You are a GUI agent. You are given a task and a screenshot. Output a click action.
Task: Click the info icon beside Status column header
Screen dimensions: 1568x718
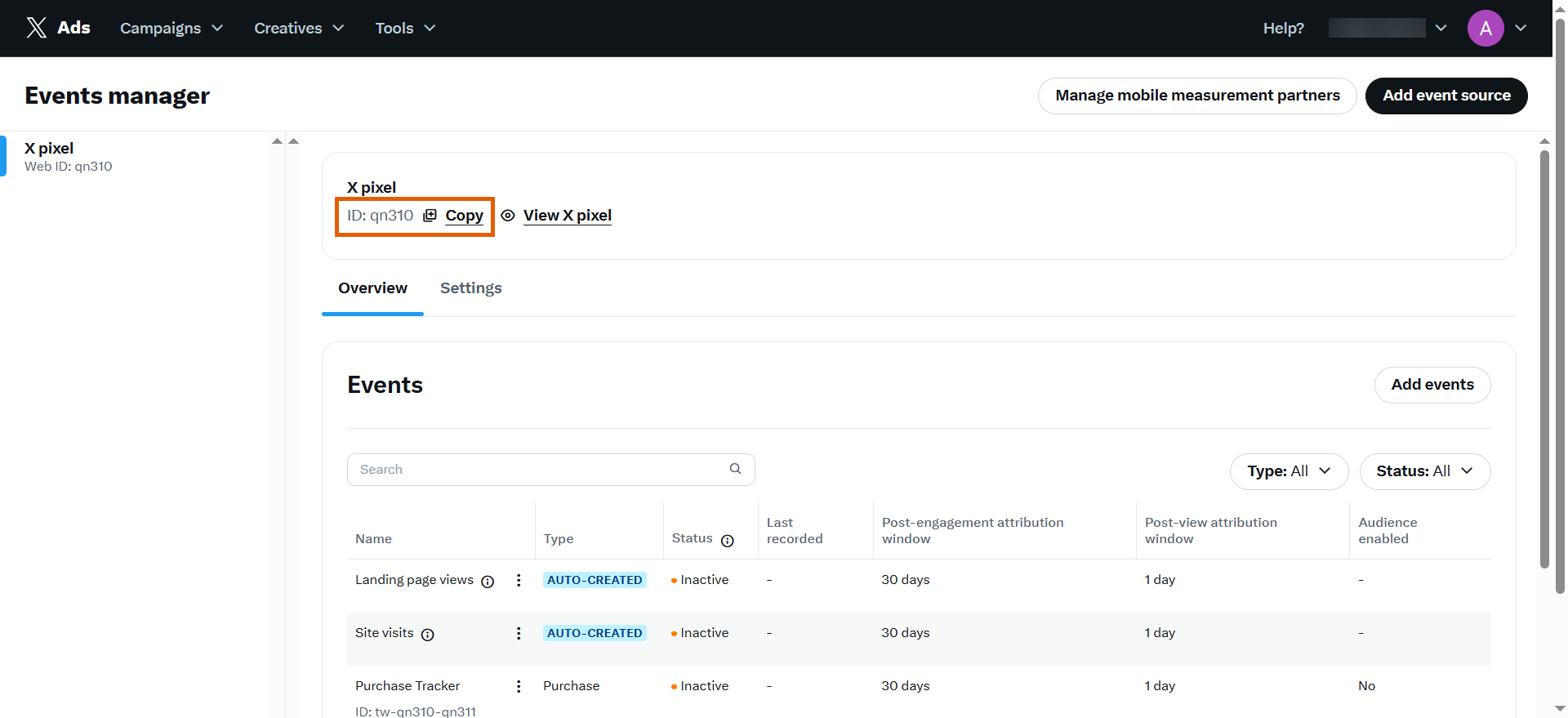pyautogui.click(x=728, y=540)
